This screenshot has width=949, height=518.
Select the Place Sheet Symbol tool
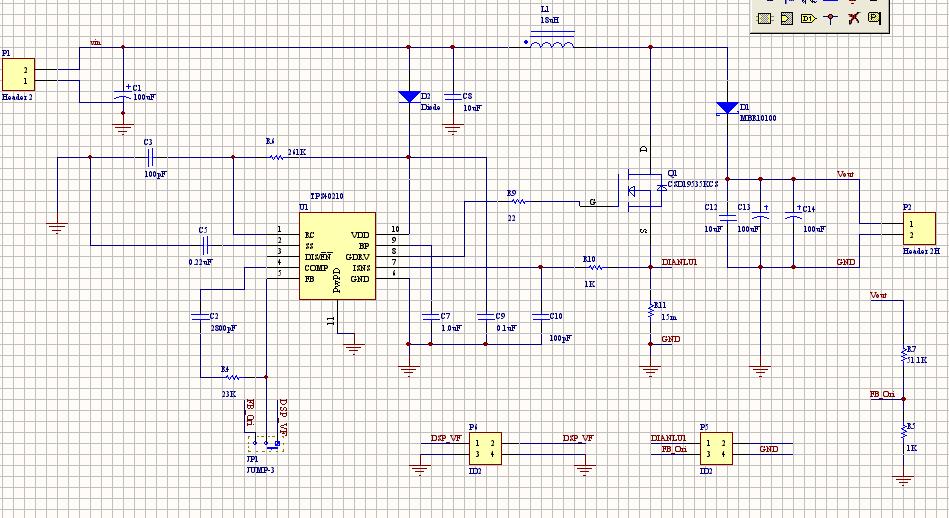765,18
